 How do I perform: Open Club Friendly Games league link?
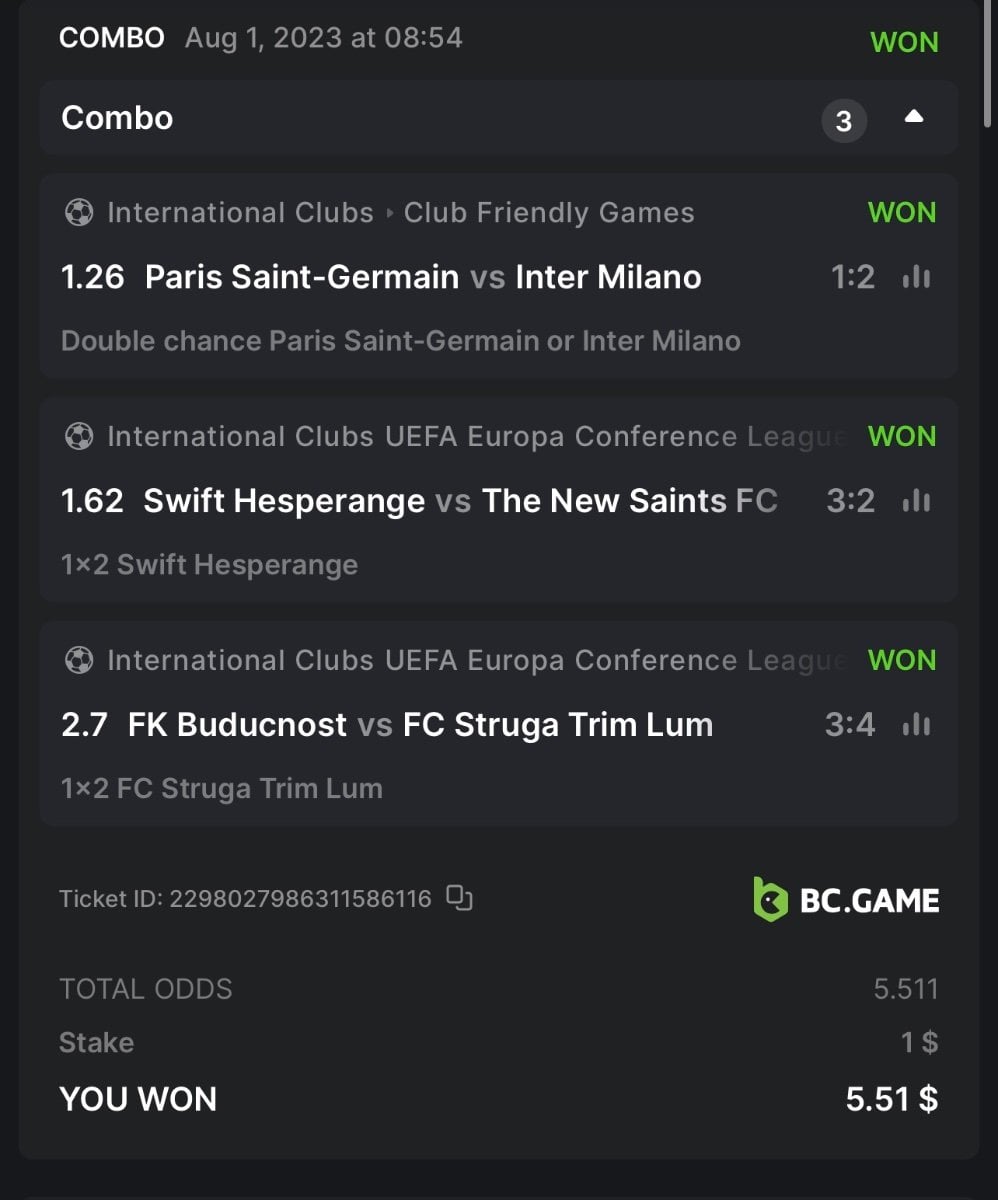[548, 213]
